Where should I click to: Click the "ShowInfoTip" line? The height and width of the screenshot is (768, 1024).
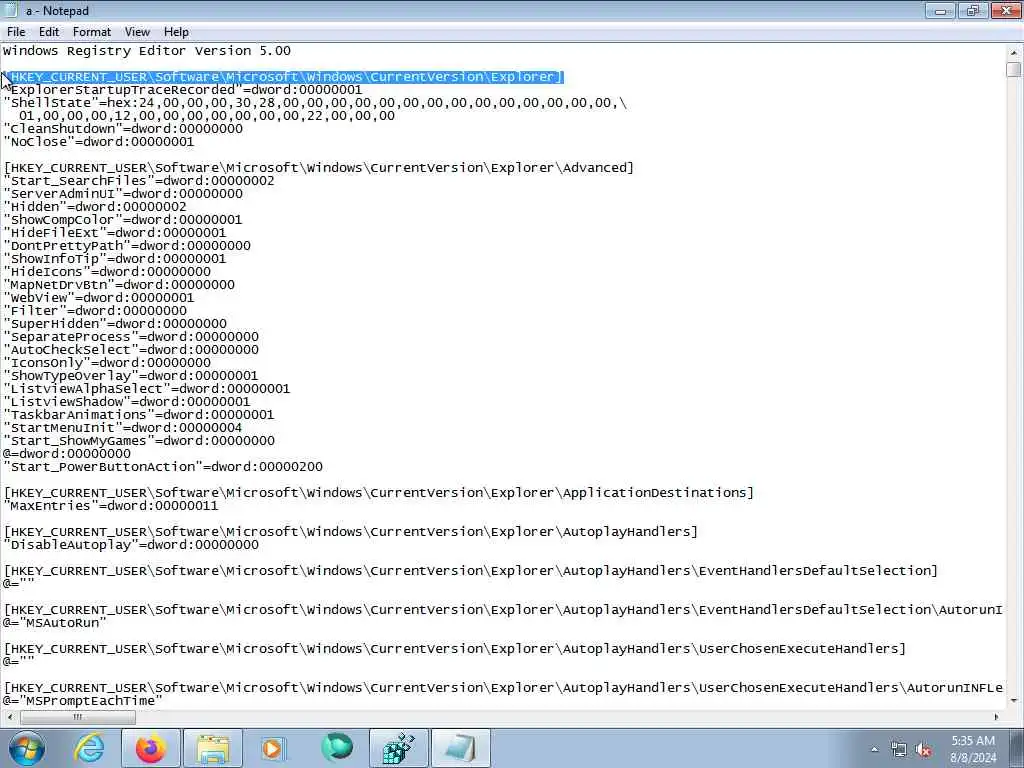[x=115, y=259]
